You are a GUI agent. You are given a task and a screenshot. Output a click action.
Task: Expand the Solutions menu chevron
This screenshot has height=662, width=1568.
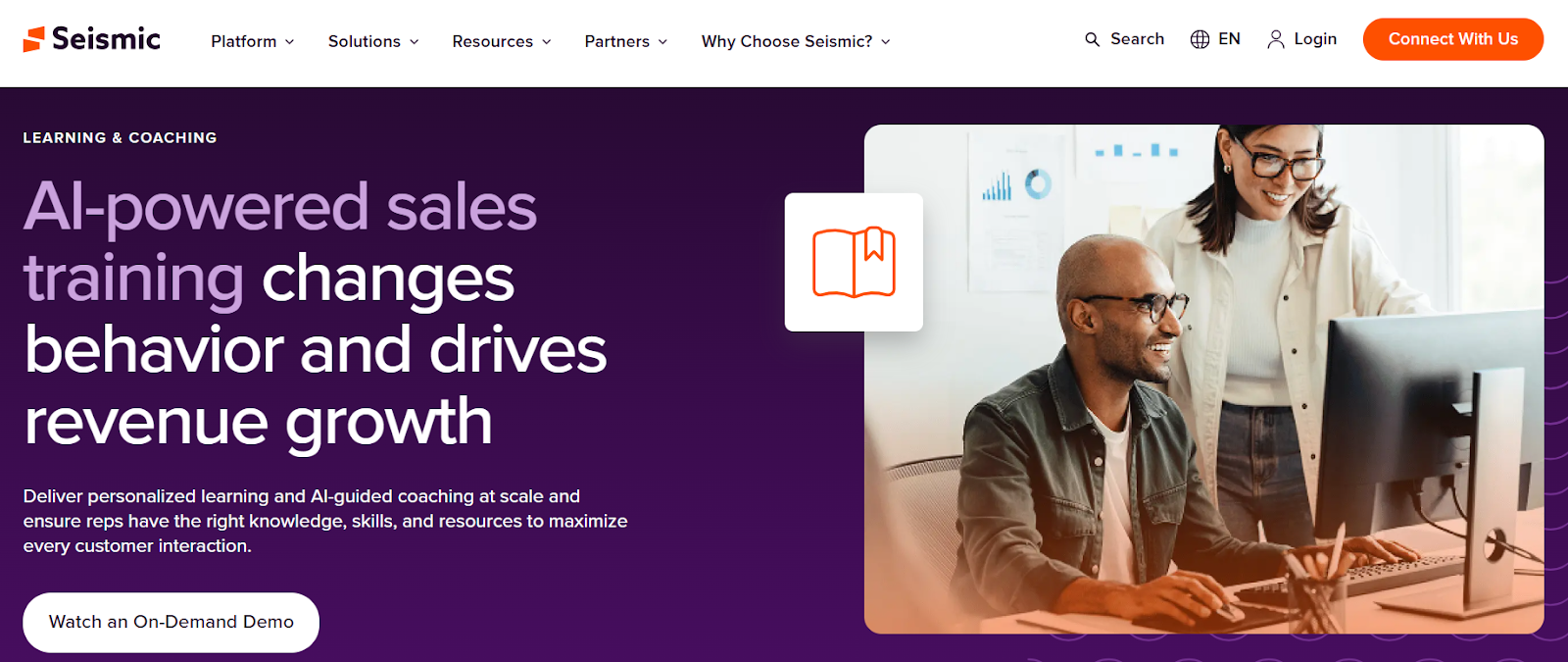414,42
